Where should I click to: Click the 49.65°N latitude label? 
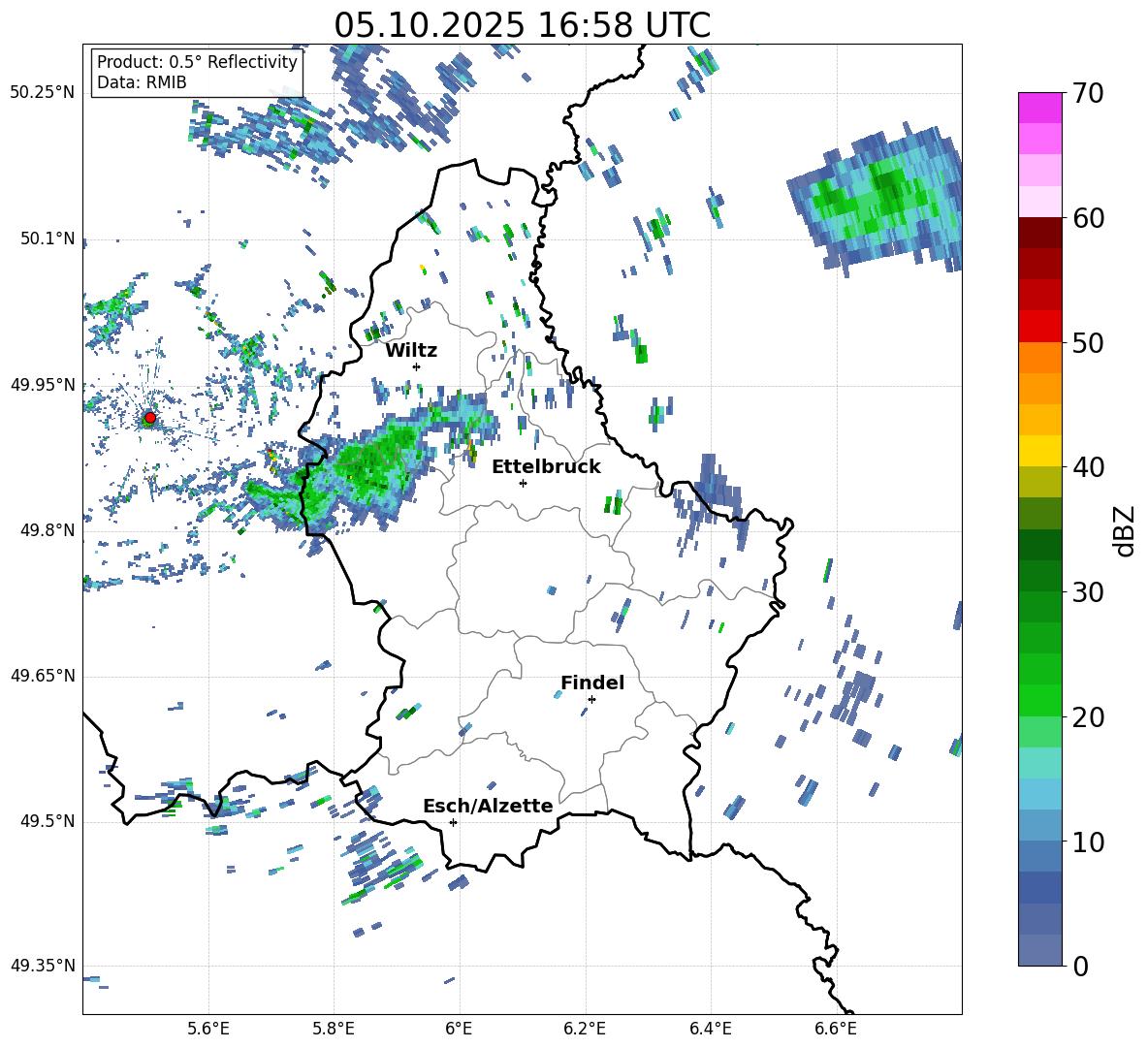pos(43,675)
